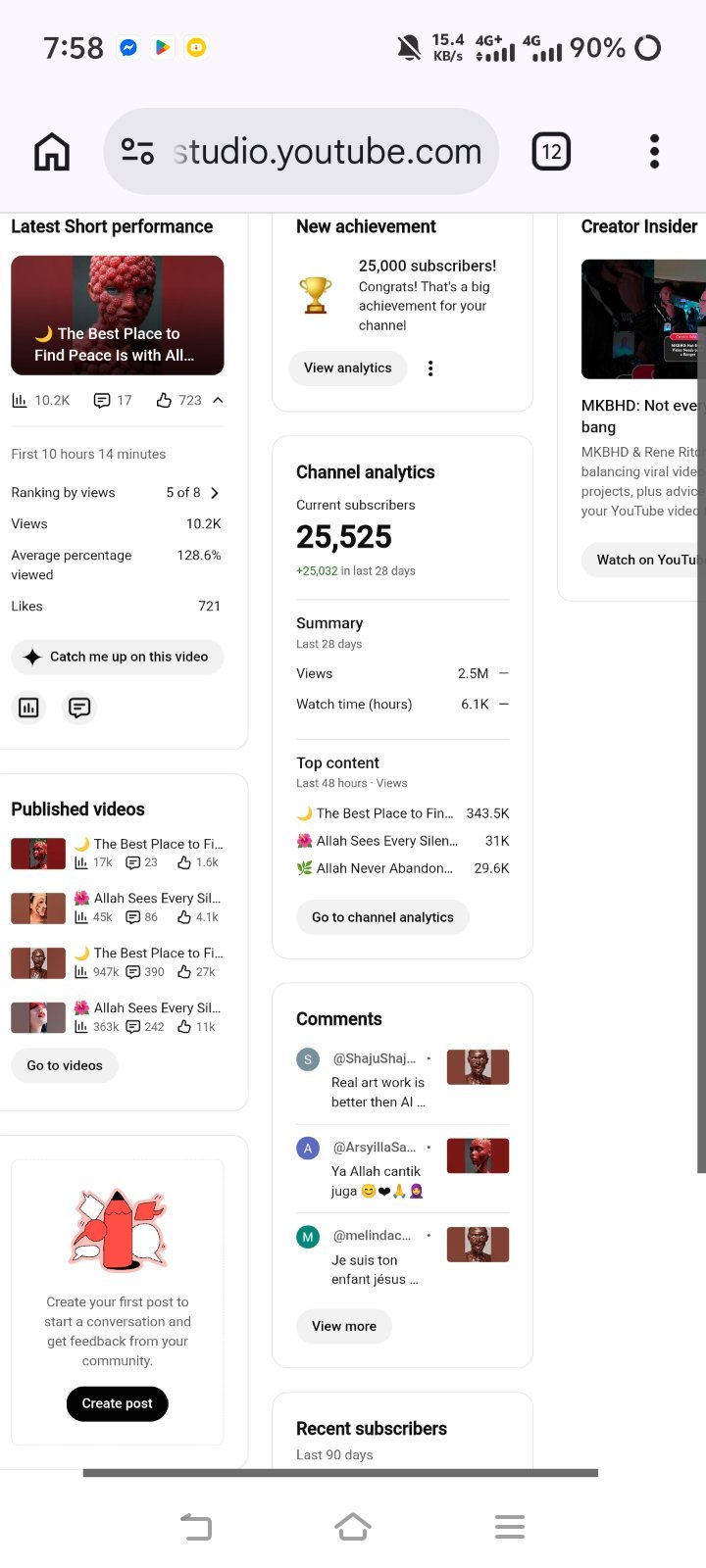
Task: Click the comments icon showing 17
Action: pyautogui.click(x=101, y=400)
